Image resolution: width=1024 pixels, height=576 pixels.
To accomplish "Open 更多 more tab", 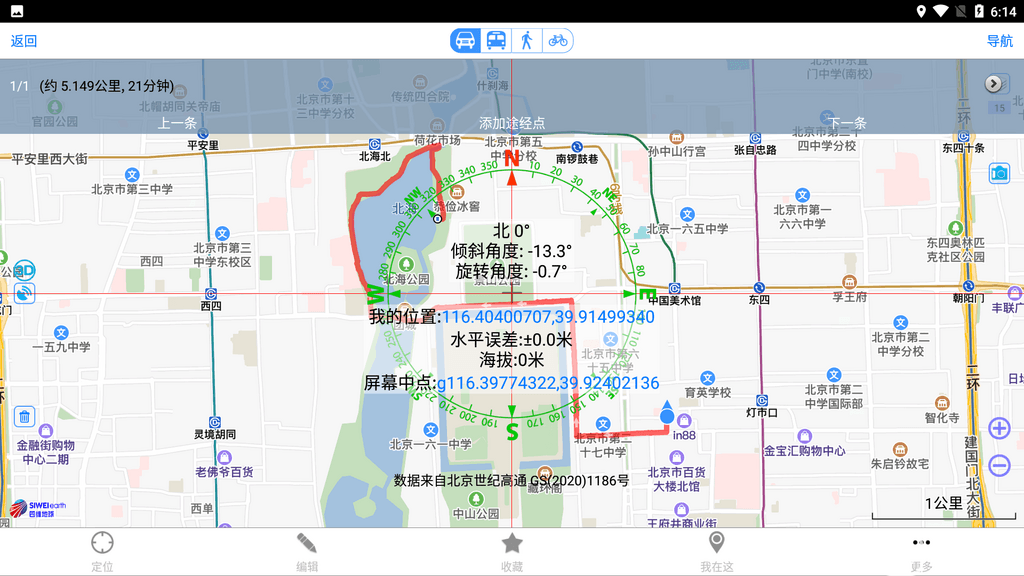I will pyautogui.click(x=921, y=552).
